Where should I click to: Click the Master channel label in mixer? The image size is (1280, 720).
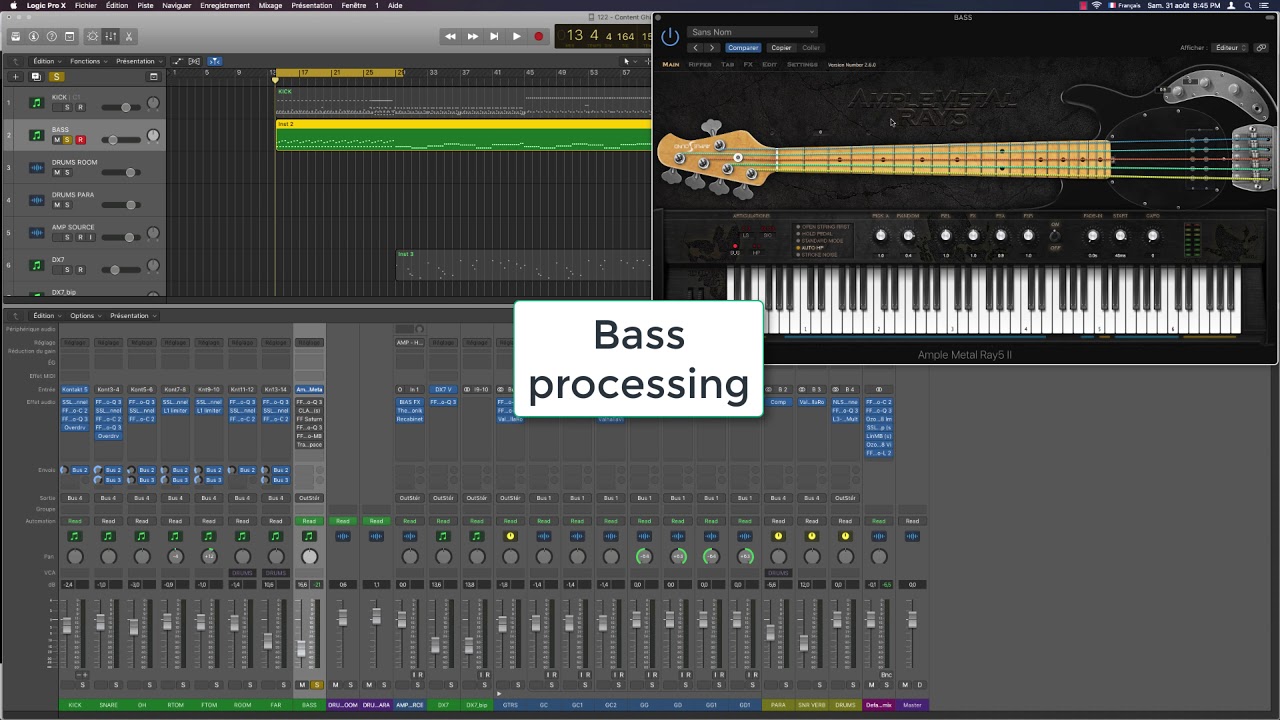[x=912, y=705]
